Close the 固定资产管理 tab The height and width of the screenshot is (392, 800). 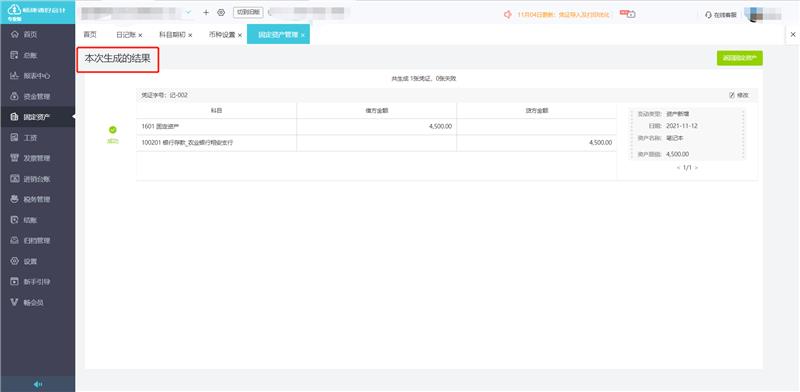303,35
